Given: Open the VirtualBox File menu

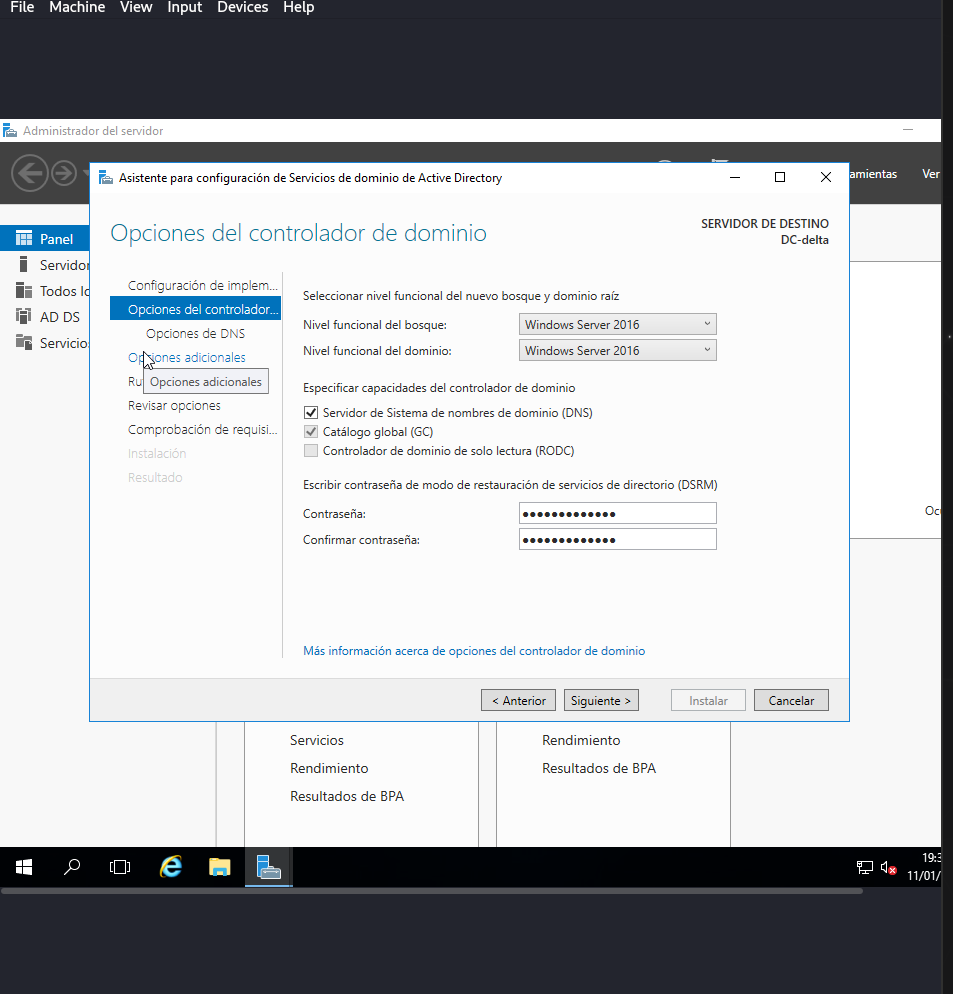Looking at the screenshot, I should click(22, 7).
